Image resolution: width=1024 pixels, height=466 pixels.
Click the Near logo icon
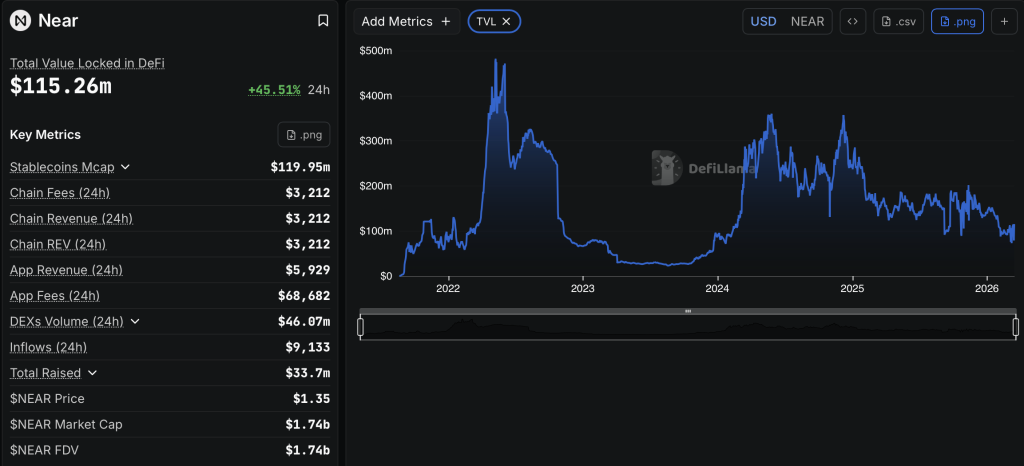click(20, 20)
